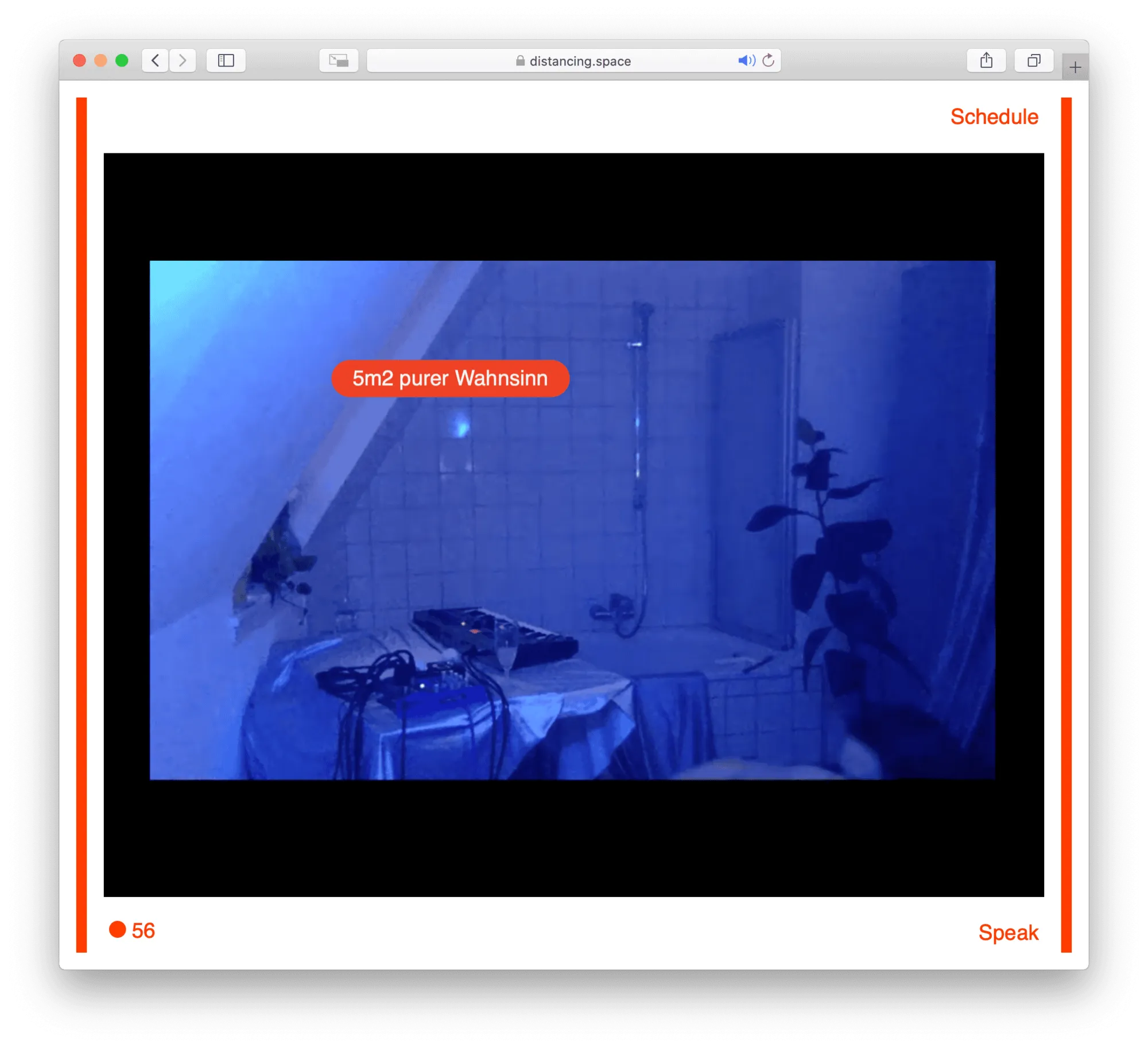Click the viewer count 56
The height and width of the screenshot is (1048, 1148).
coord(143,930)
